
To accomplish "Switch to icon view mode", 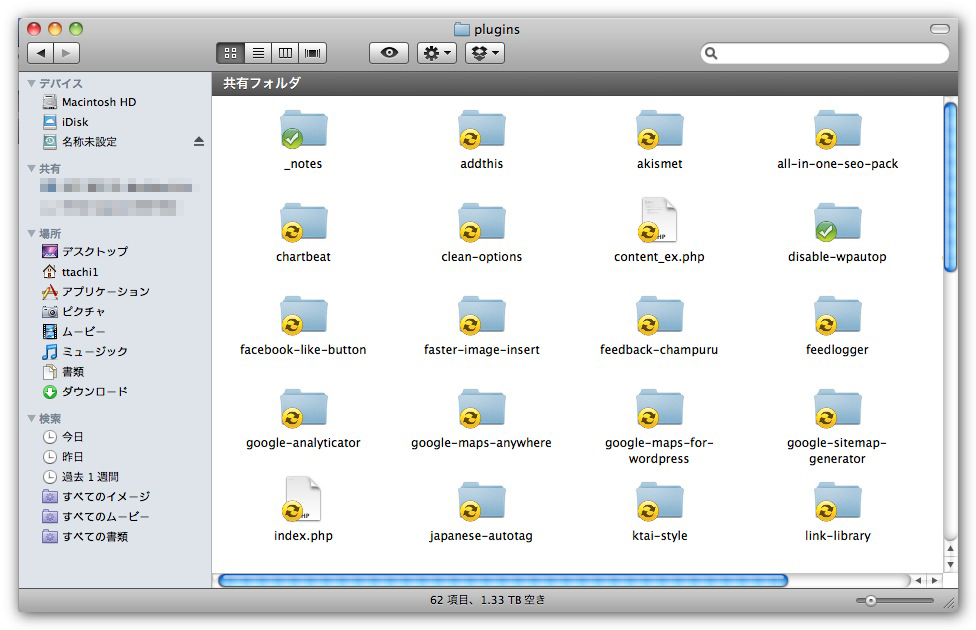I will 230,53.
